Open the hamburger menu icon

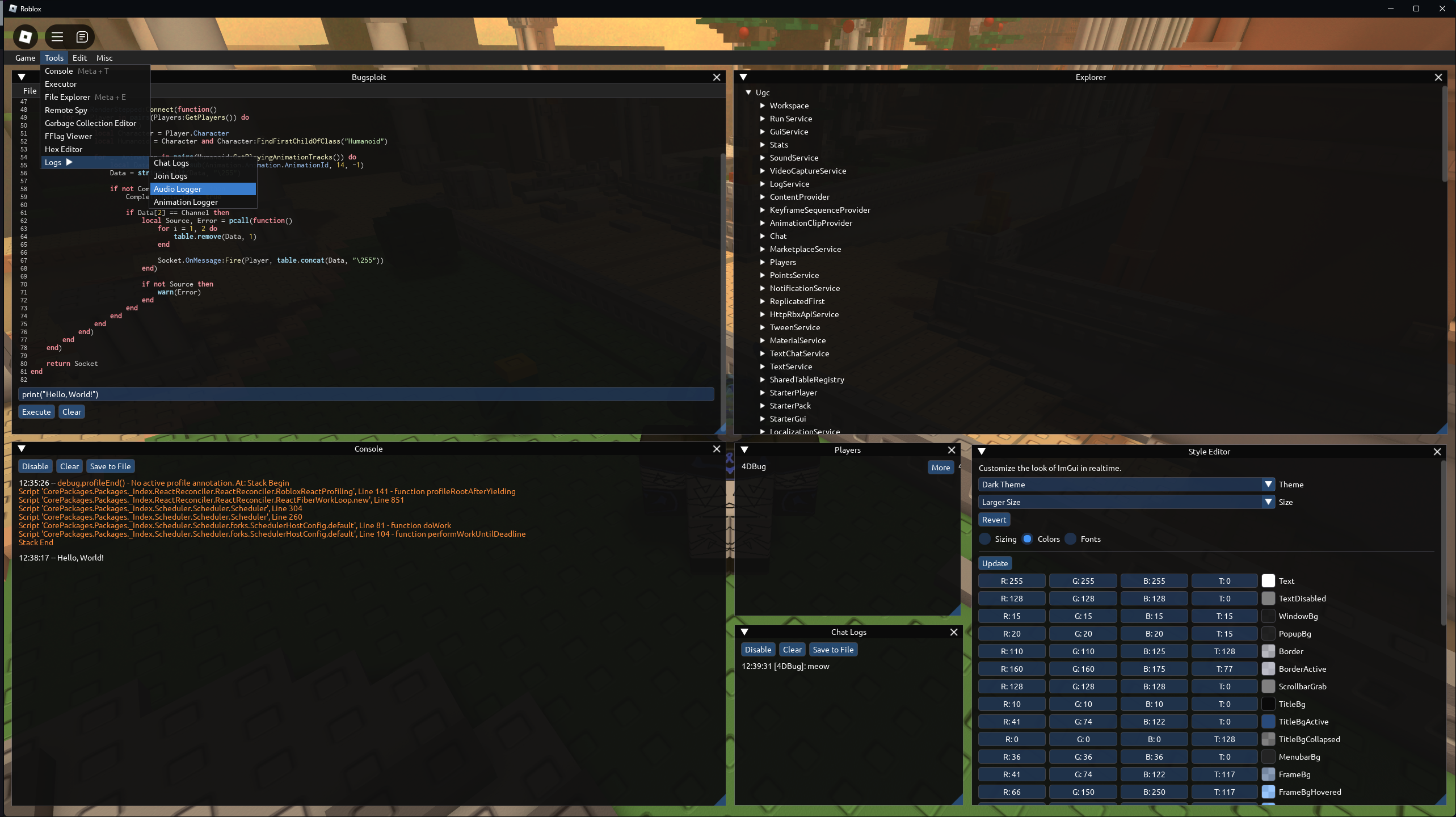[57, 37]
